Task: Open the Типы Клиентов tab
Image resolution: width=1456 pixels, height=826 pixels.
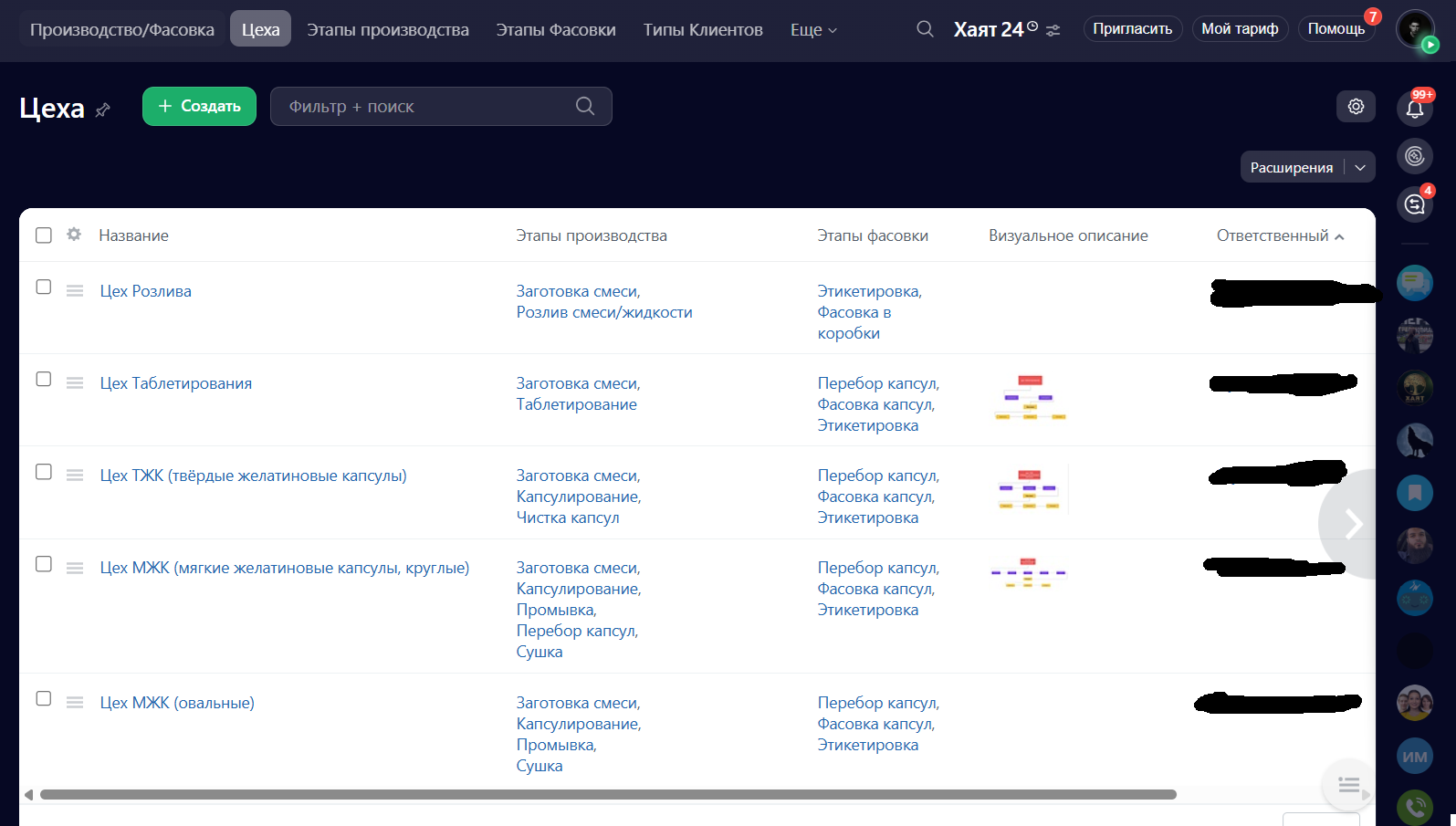Action: (702, 30)
